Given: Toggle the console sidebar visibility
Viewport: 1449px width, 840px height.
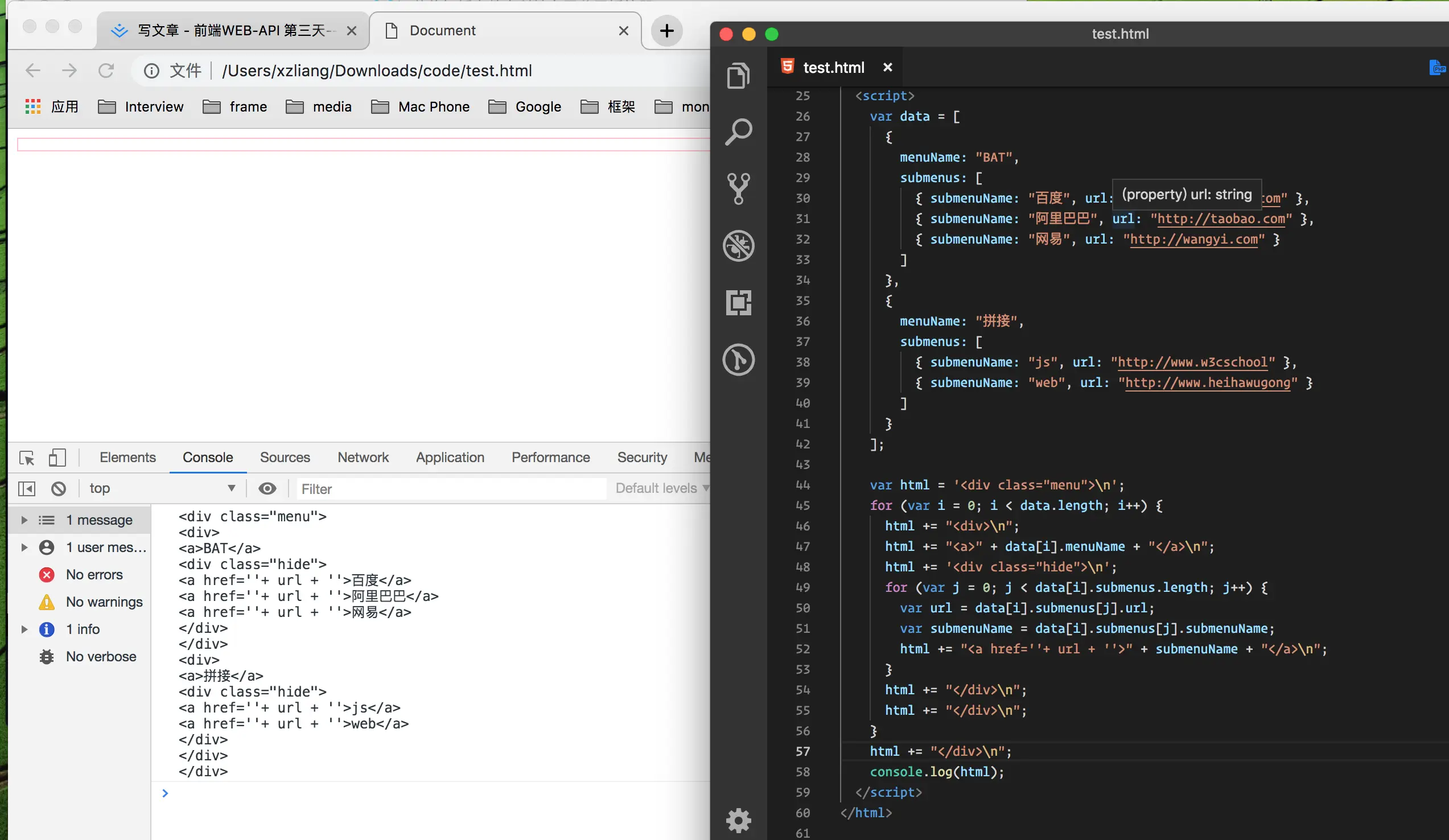Looking at the screenshot, I should (27, 489).
